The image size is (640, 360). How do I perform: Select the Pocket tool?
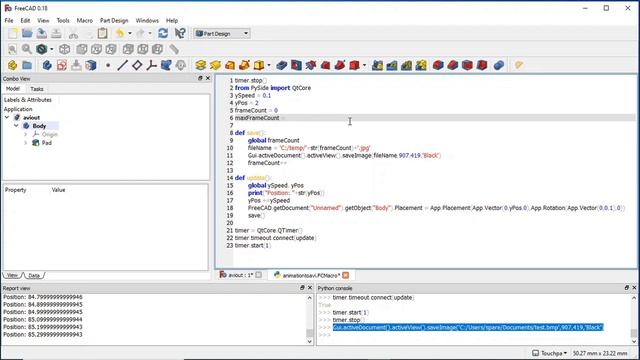pos(282,65)
